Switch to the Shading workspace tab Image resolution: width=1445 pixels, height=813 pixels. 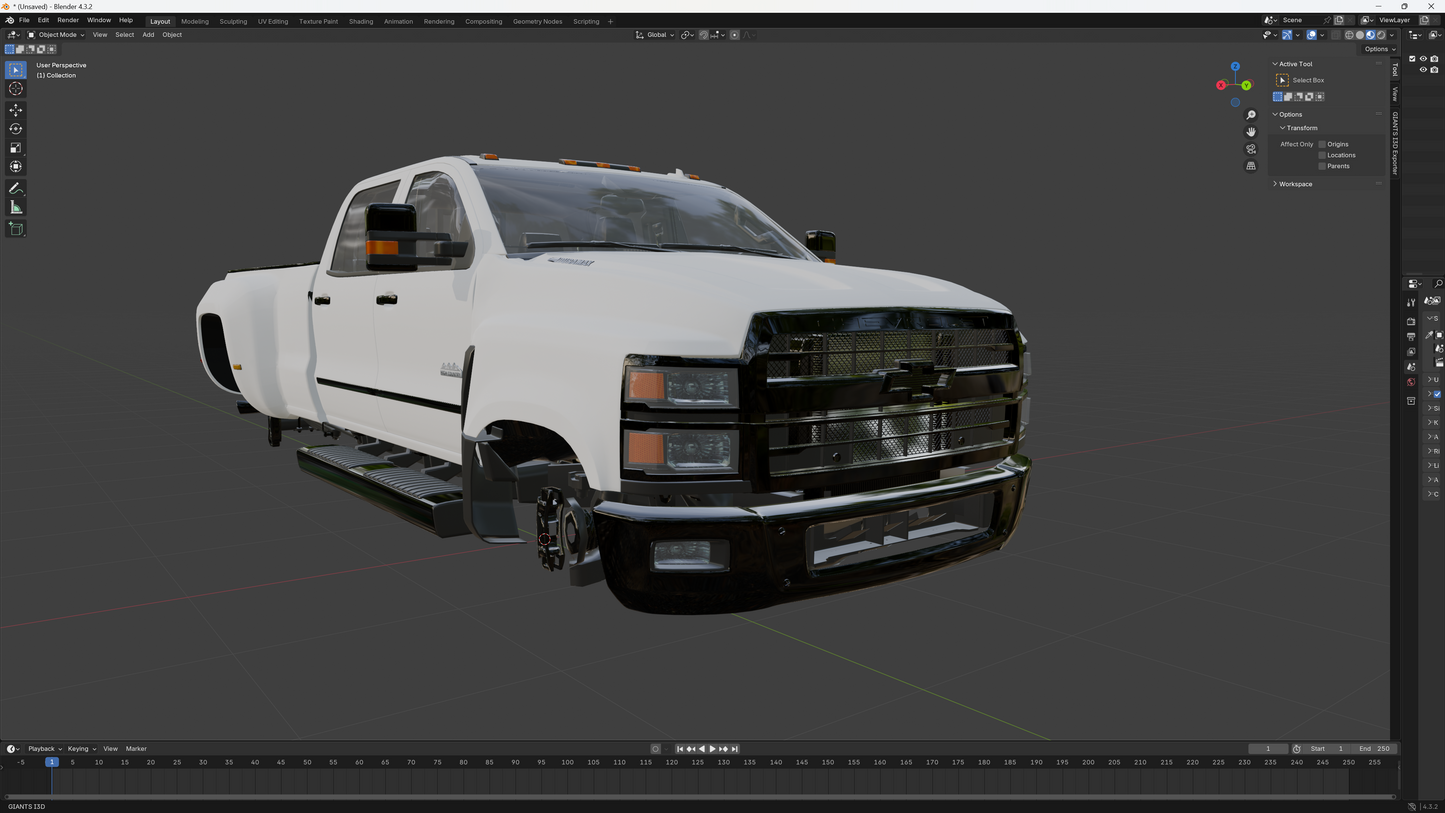pyautogui.click(x=361, y=21)
